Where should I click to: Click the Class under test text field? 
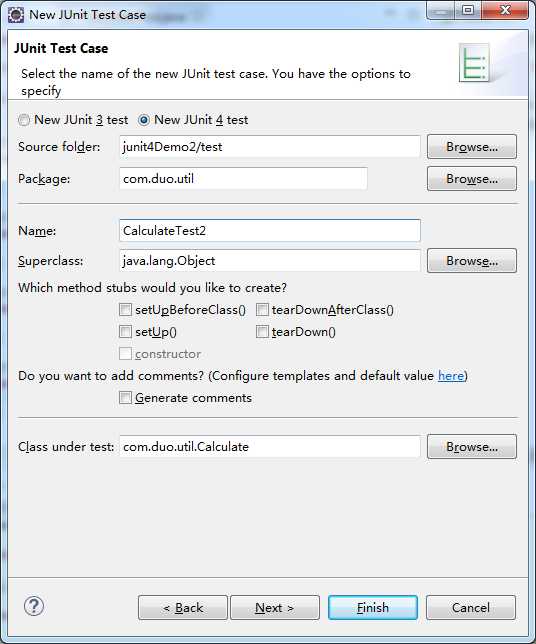(x=270, y=446)
